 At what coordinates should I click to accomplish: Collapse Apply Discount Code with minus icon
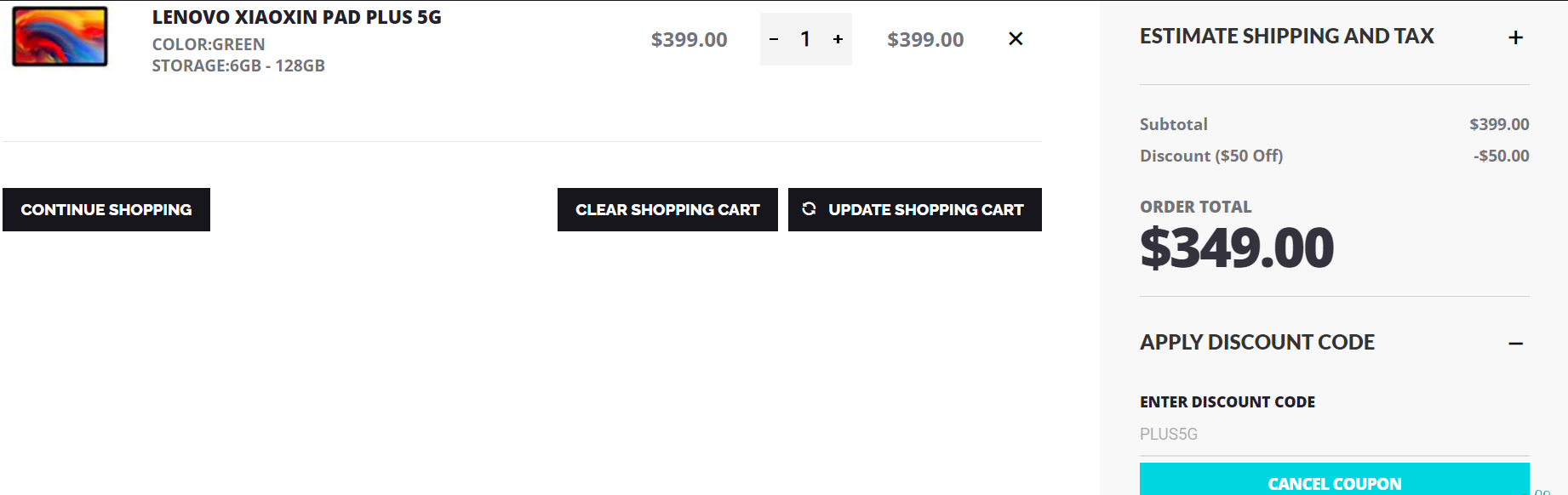(1515, 344)
